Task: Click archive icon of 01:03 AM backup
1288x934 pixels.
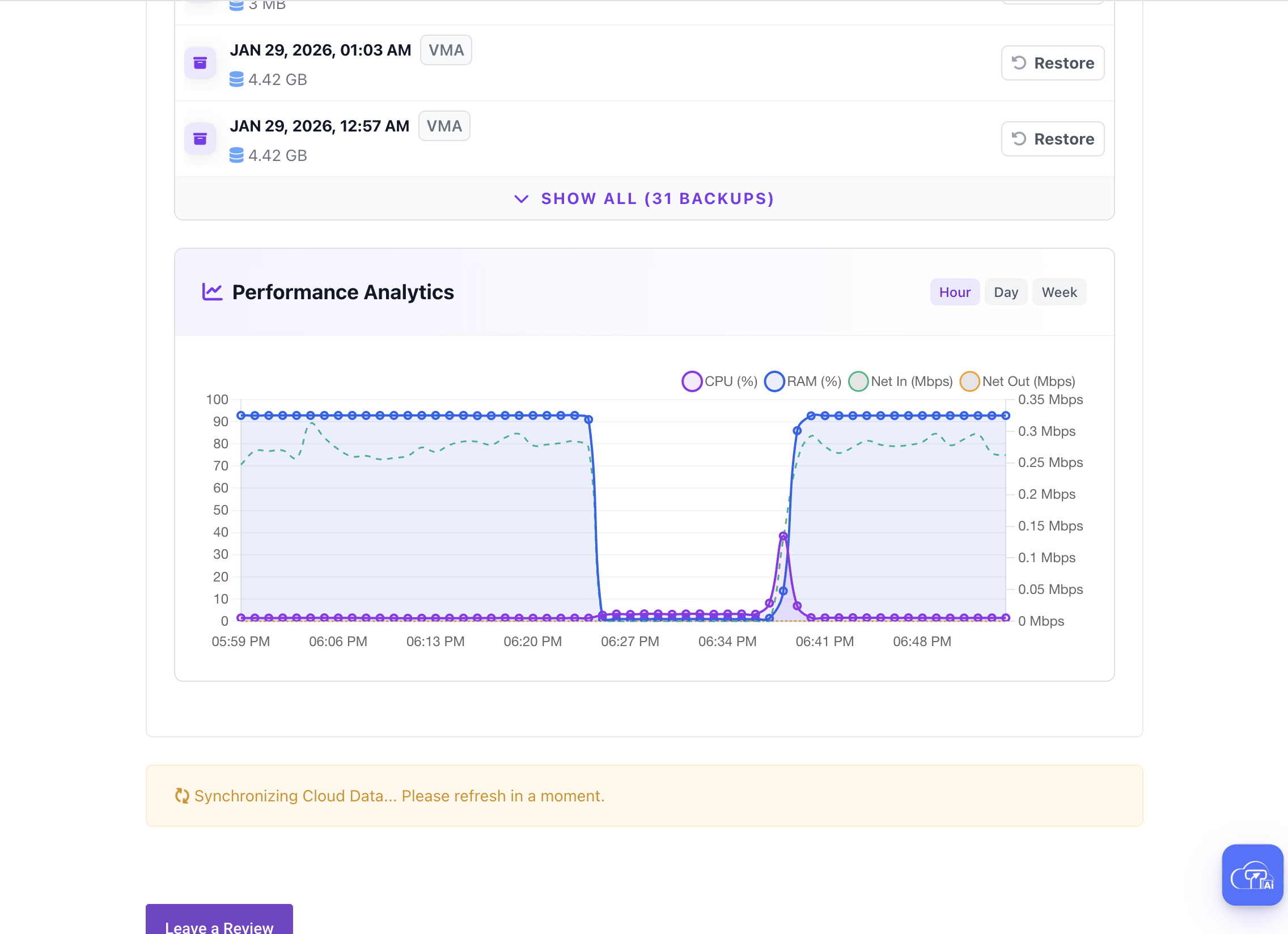Action: [x=200, y=63]
